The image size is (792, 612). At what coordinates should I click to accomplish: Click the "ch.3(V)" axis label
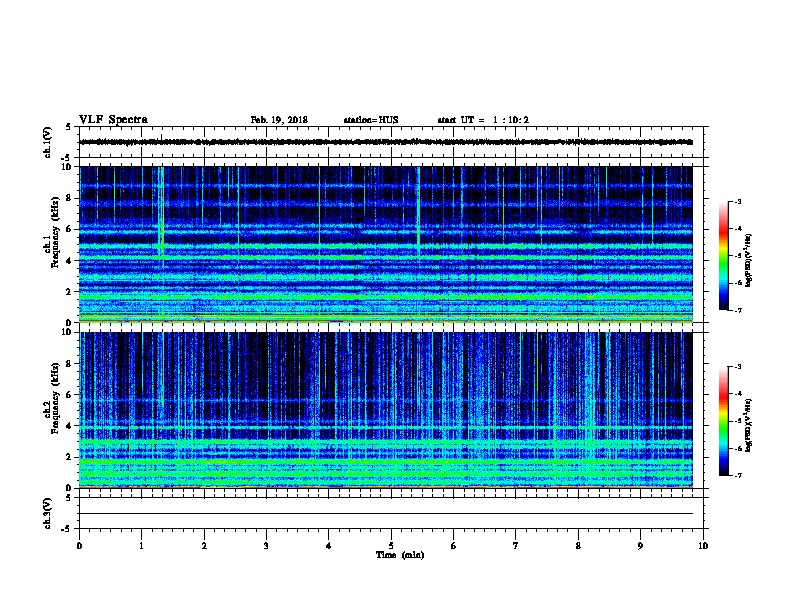tap(47, 513)
